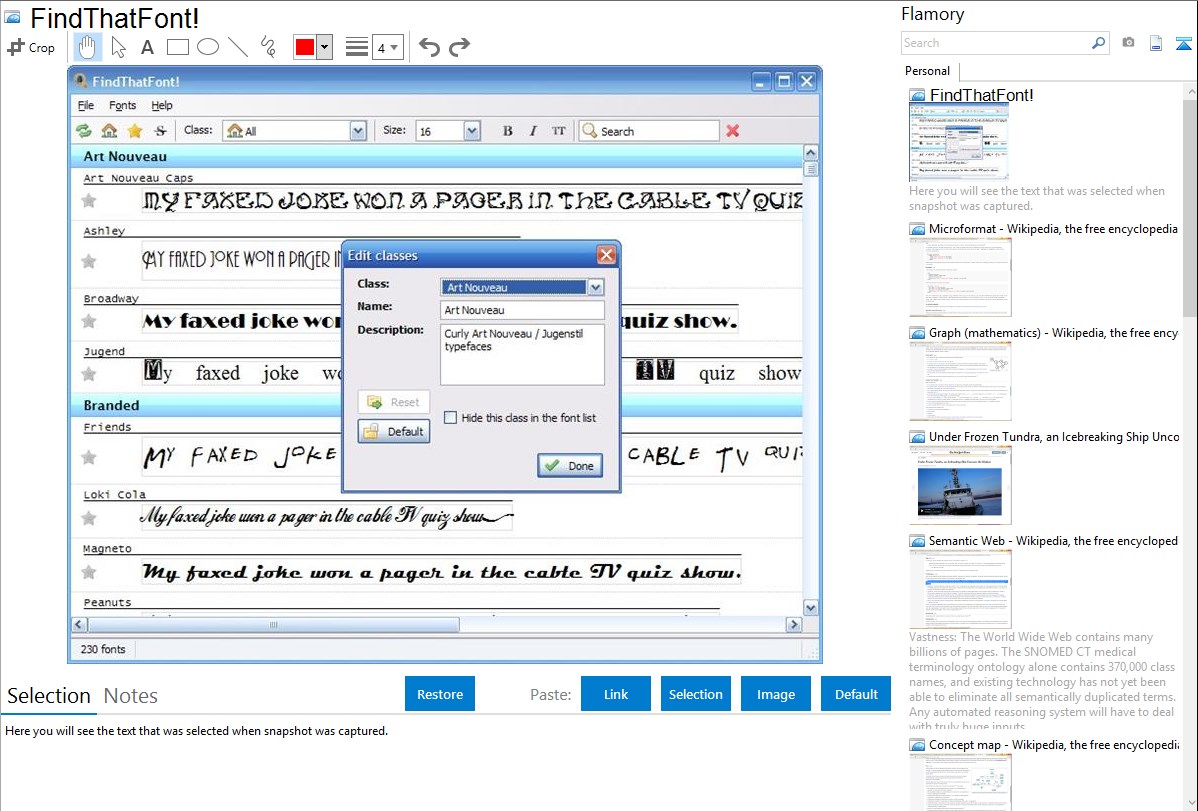Click the Done button
This screenshot has width=1198, height=811.
[570, 466]
